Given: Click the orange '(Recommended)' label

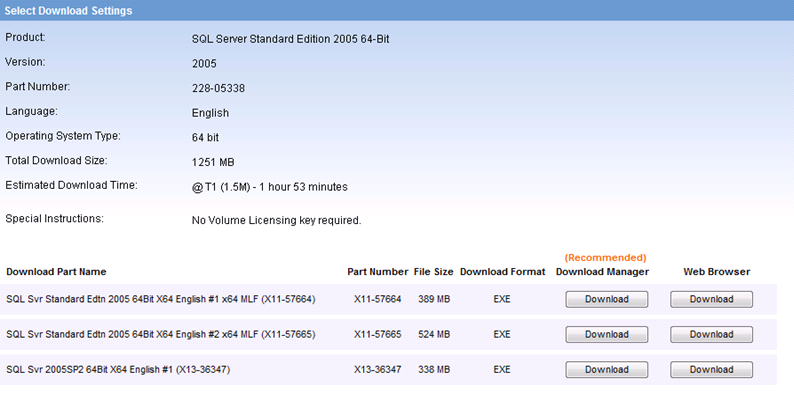Looking at the screenshot, I should pyautogui.click(x=606, y=258).
